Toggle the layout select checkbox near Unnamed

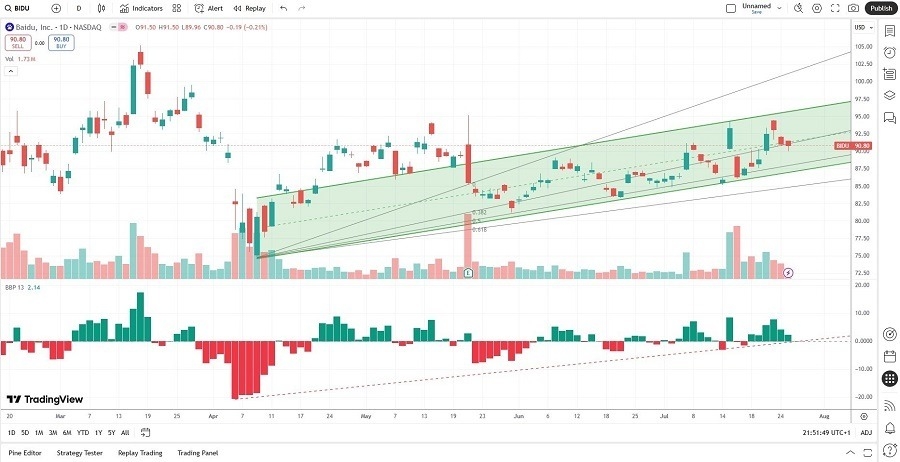[732, 8]
